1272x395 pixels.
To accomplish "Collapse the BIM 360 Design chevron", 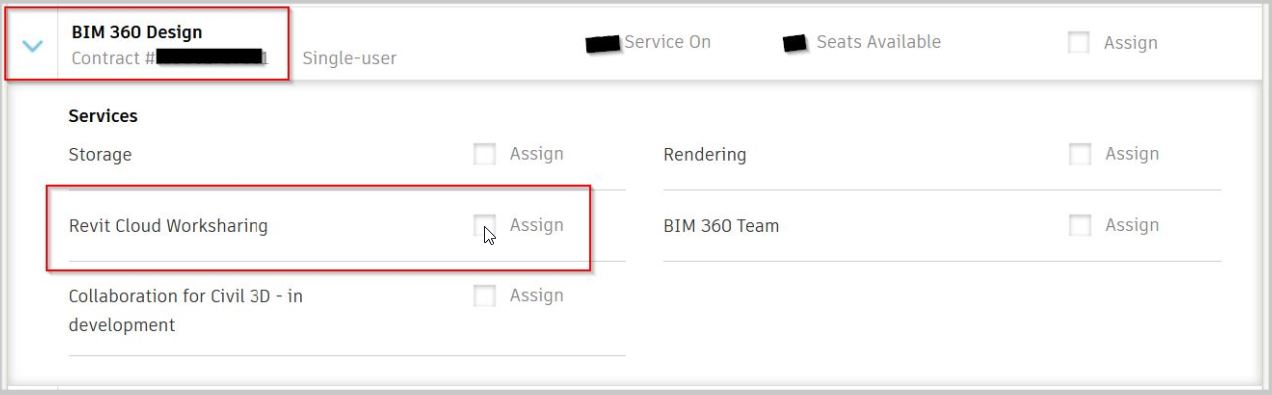I will click(x=33, y=46).
